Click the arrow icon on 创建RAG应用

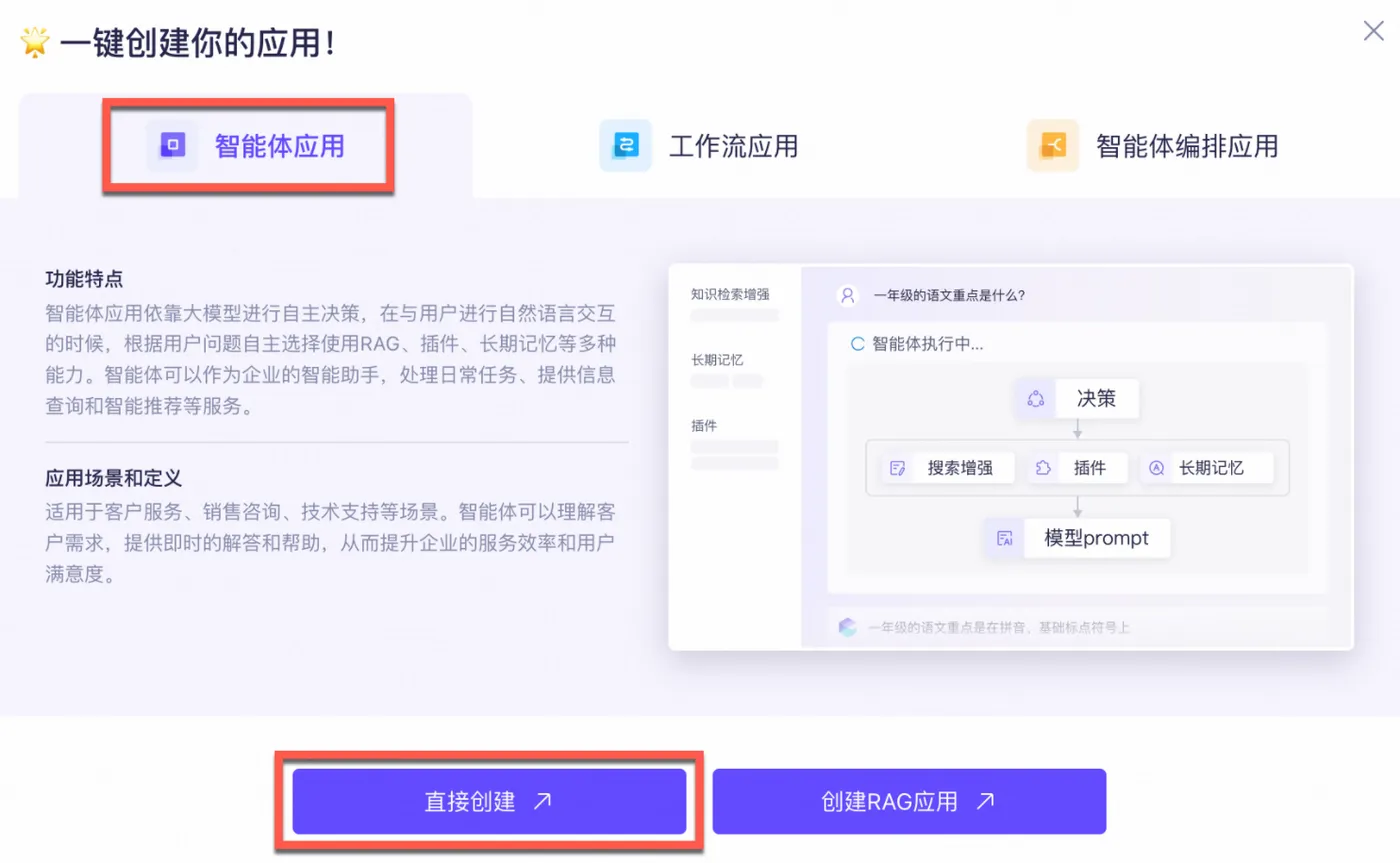985,801
